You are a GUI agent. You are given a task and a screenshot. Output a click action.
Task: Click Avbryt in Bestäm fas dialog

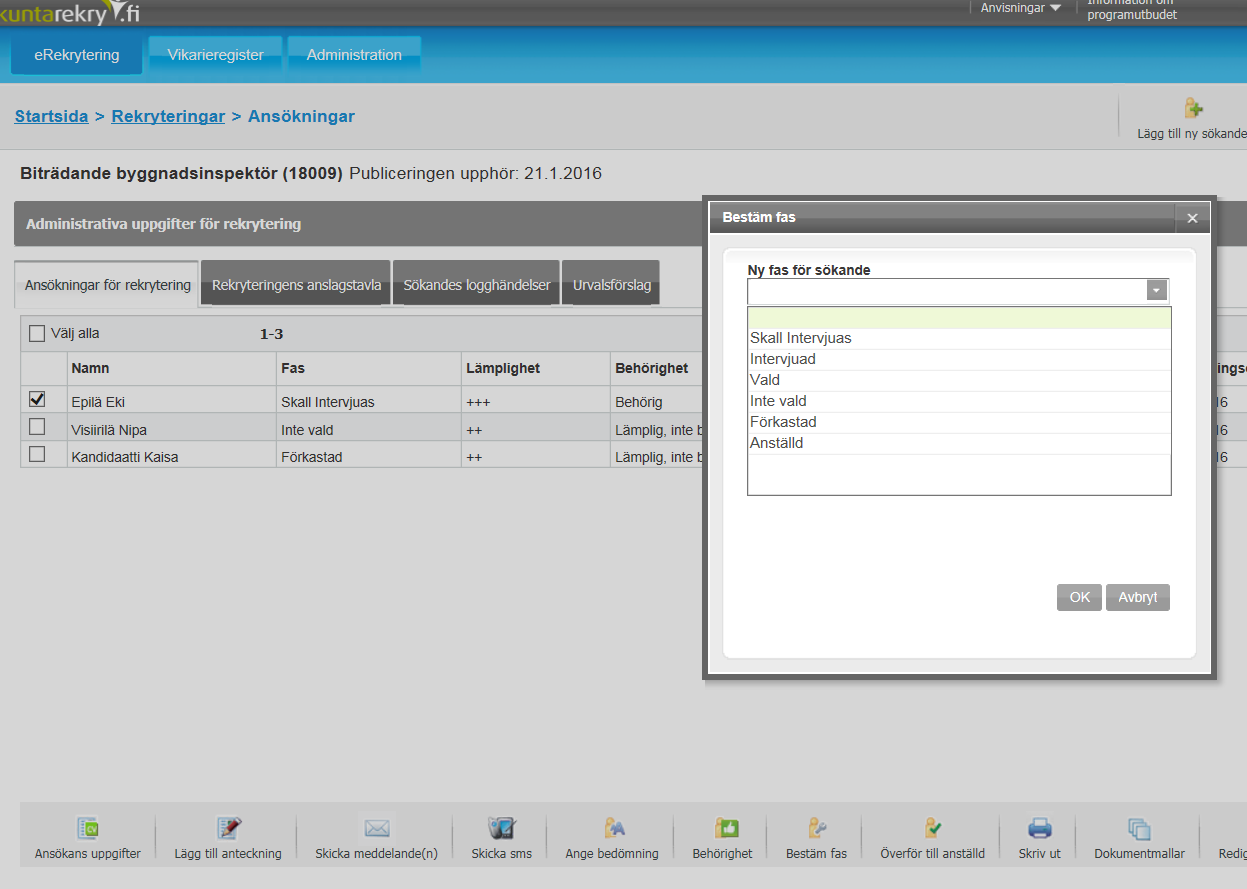(x=1138, y=597)
